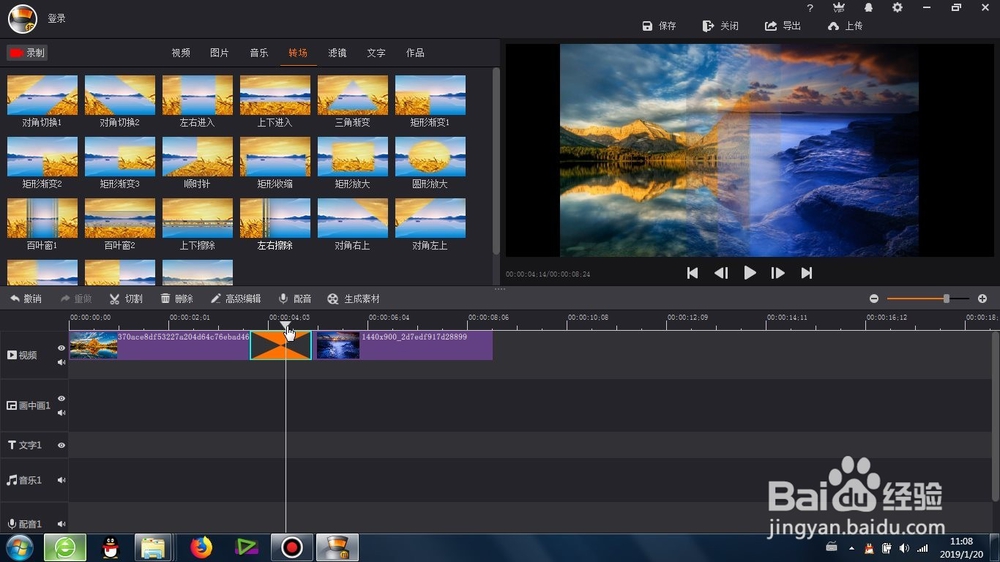Select the 对角左上 transition thumbnail
Image resolution: width=1000 pixels, height=562 pixels.
(430, 218)
